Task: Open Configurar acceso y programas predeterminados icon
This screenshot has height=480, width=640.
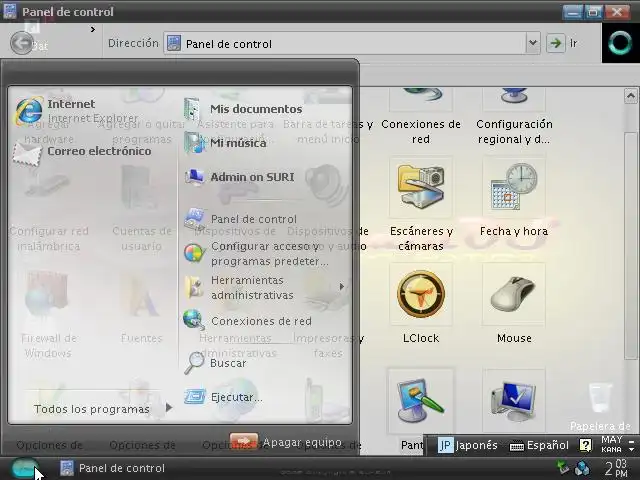Action: 194,253
